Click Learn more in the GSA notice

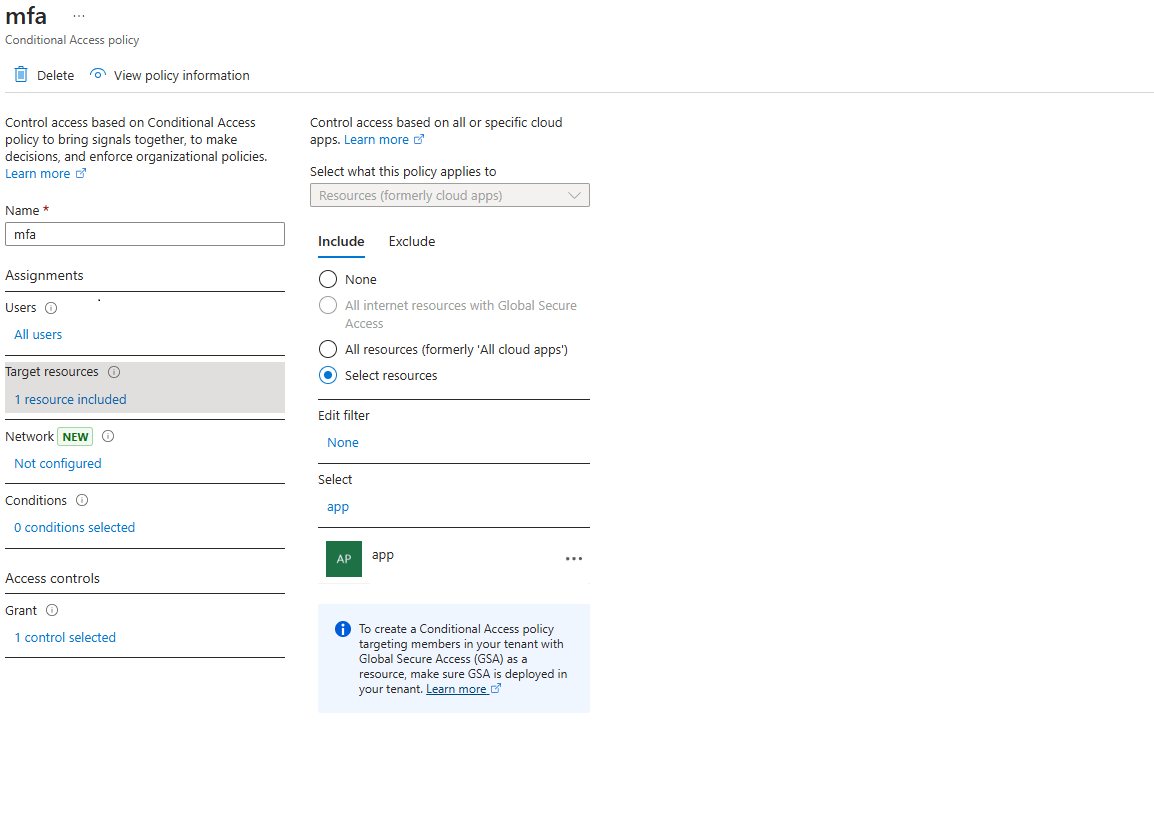pyautogui.click(x=456, y=689)
